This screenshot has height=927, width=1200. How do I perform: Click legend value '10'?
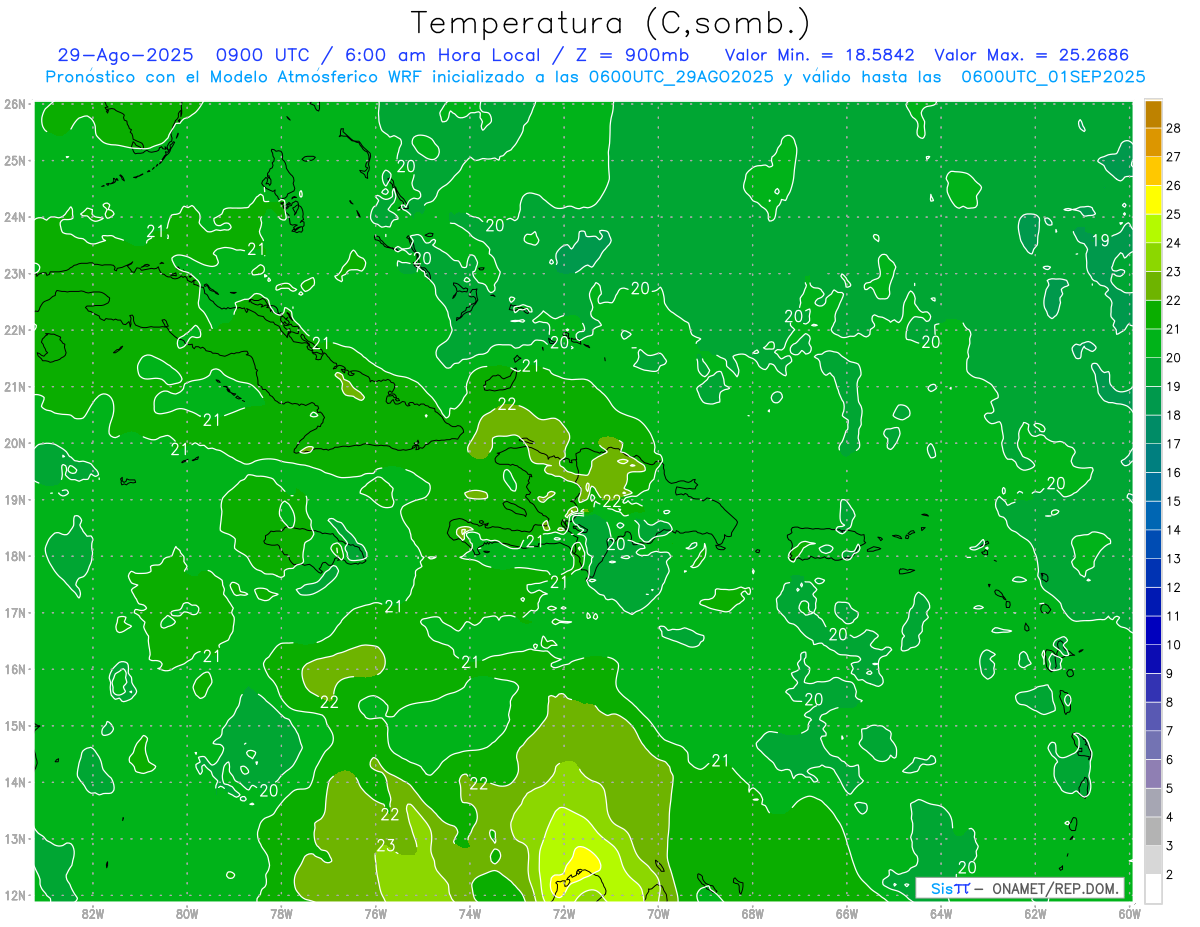(x=1173, y=645)
